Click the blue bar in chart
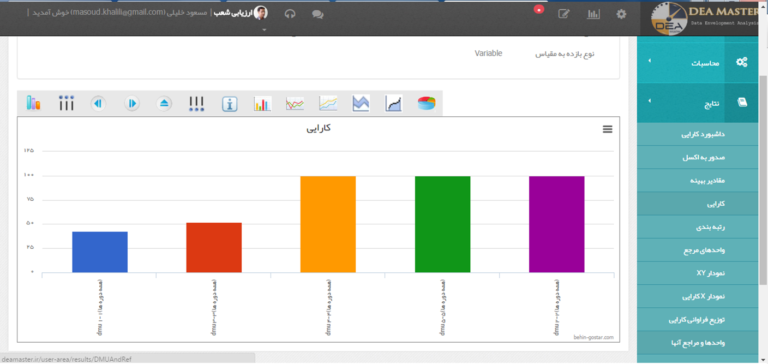 coord(100,252)
